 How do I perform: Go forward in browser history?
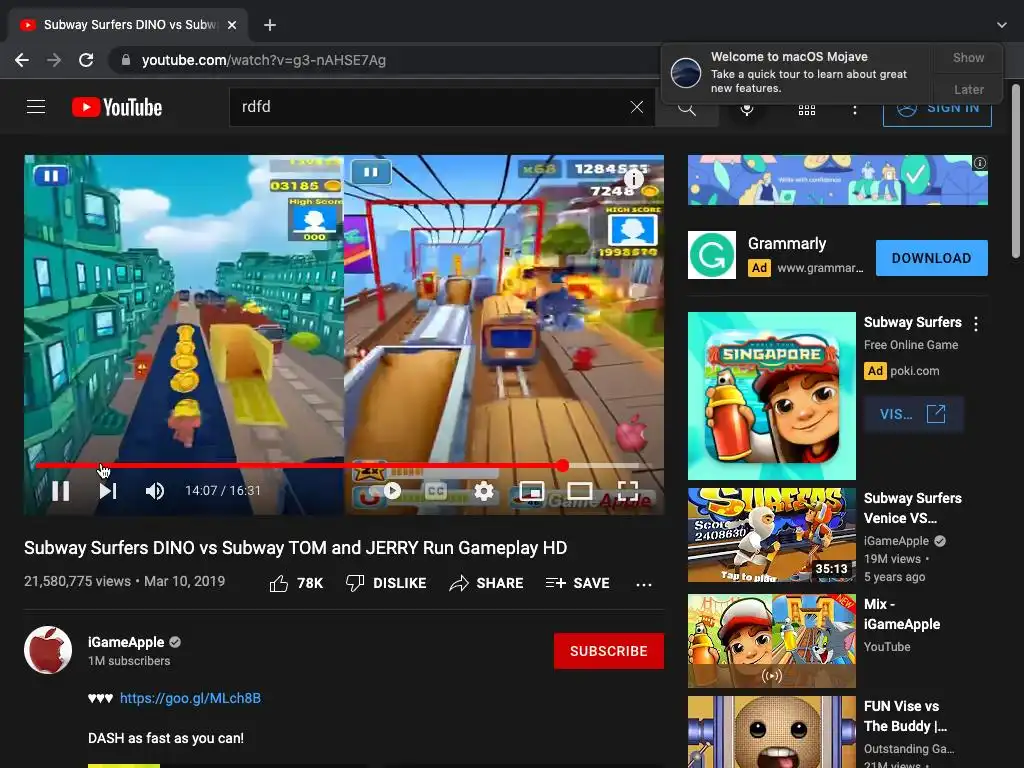click(54, 60)
